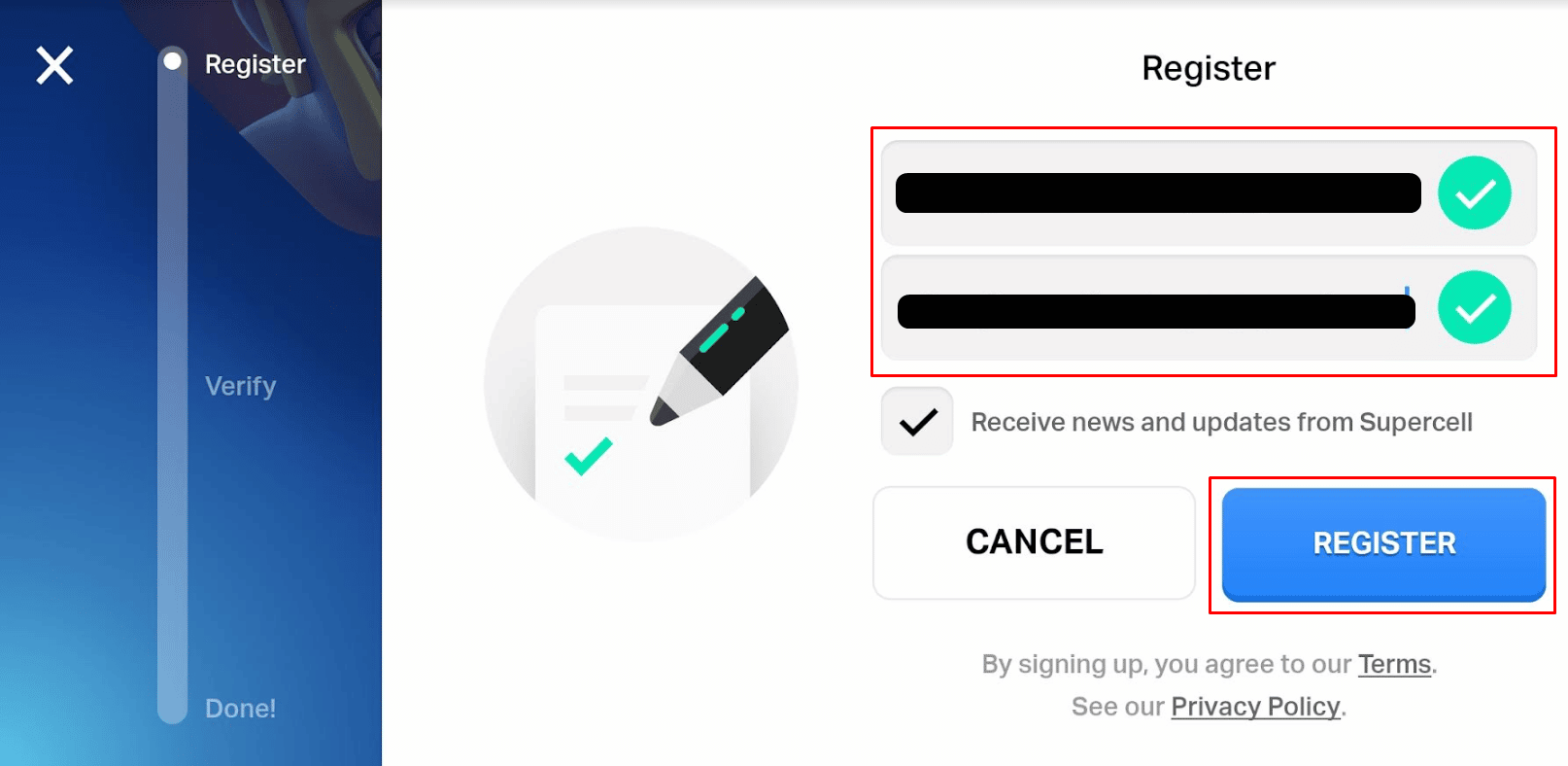Click the white progress dot beside Register
Screen dimensions: 1568x766
[172, 61]
